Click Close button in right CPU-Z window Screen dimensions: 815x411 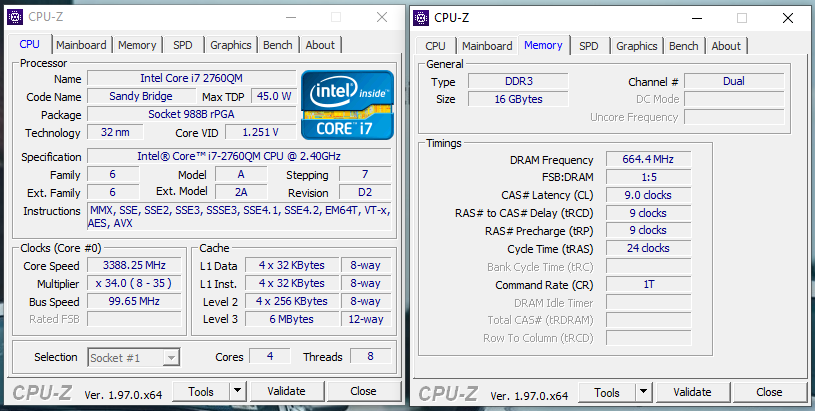(x=769, y=392)
